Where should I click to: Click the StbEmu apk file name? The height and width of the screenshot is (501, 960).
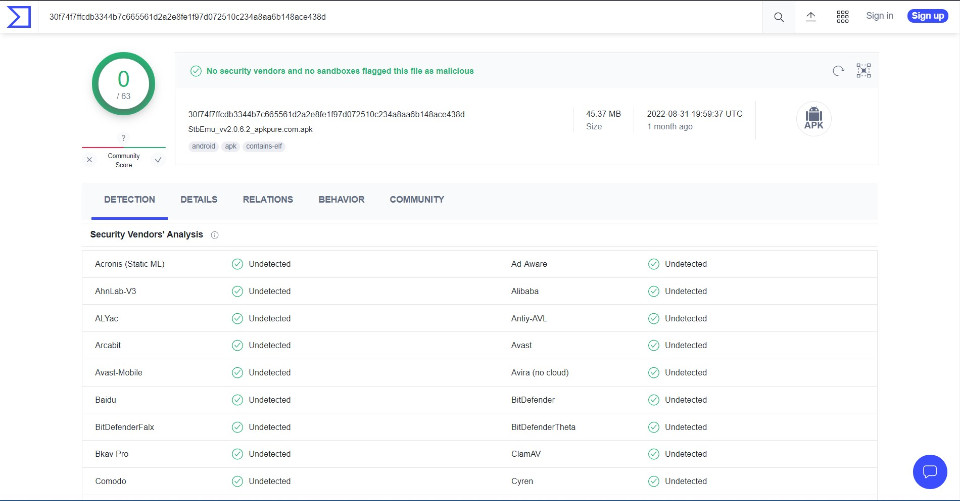point(250,129)
